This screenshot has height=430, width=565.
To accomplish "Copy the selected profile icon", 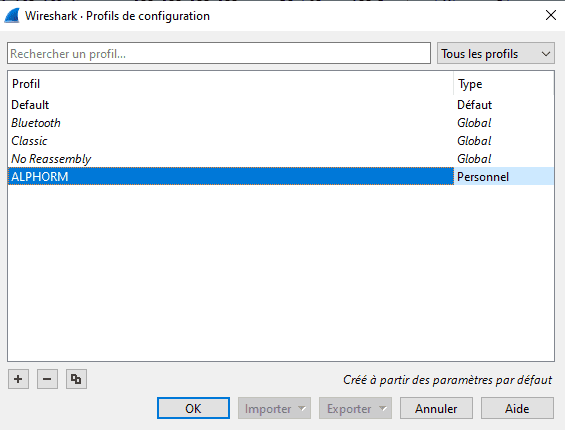I will [x=76, y=379].
